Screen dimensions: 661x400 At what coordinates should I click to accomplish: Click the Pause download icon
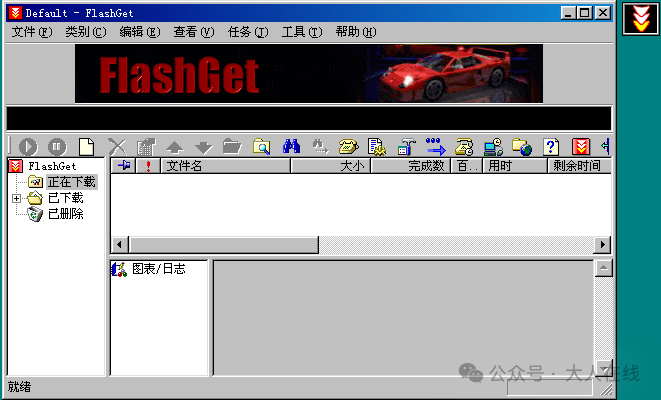coord(57,147)
